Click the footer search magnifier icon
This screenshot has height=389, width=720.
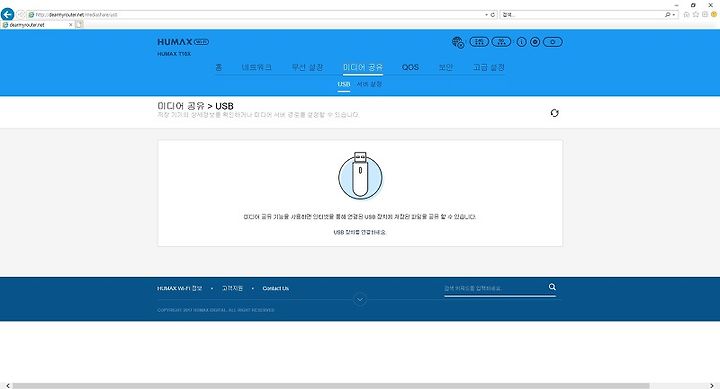pyautogui.click(x=552, y=287)
